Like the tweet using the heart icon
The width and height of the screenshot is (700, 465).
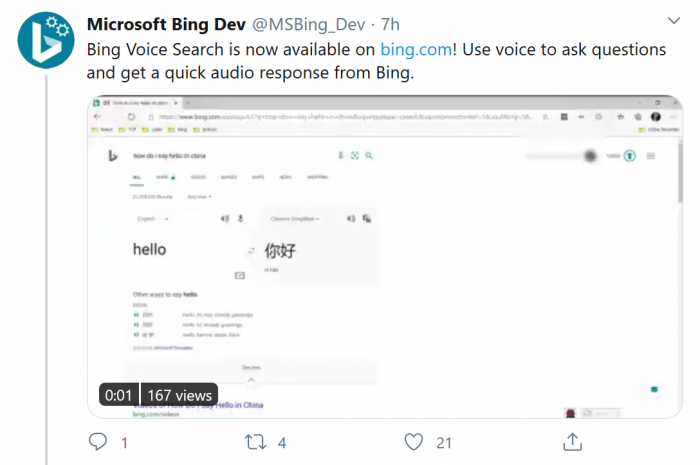[x=413, y=441]
